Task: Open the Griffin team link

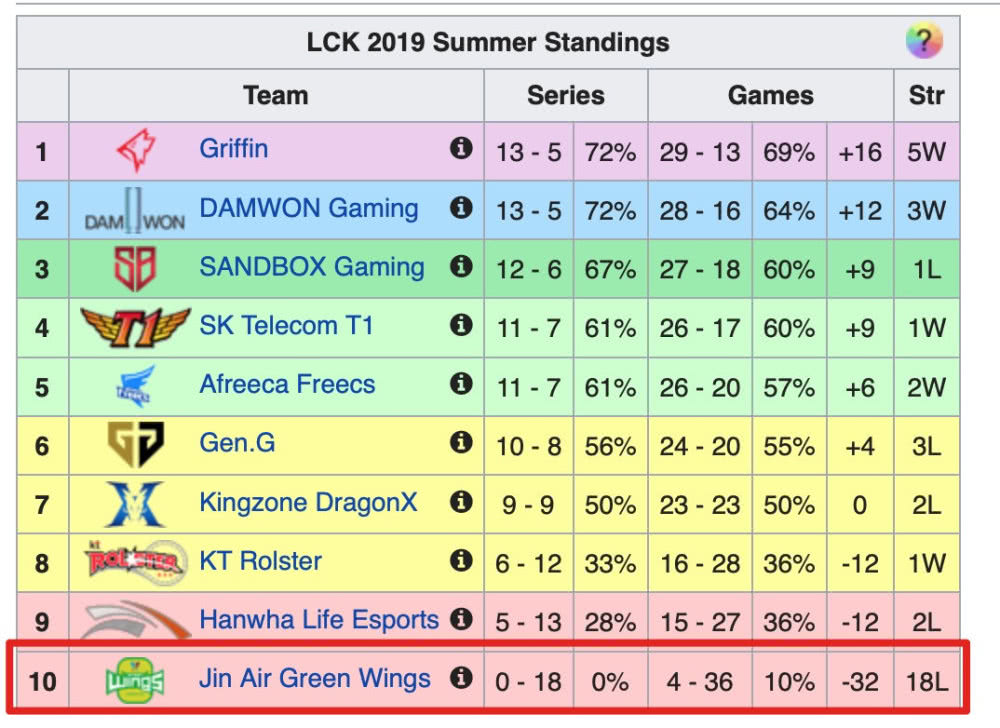Action: tap(234, 149)
